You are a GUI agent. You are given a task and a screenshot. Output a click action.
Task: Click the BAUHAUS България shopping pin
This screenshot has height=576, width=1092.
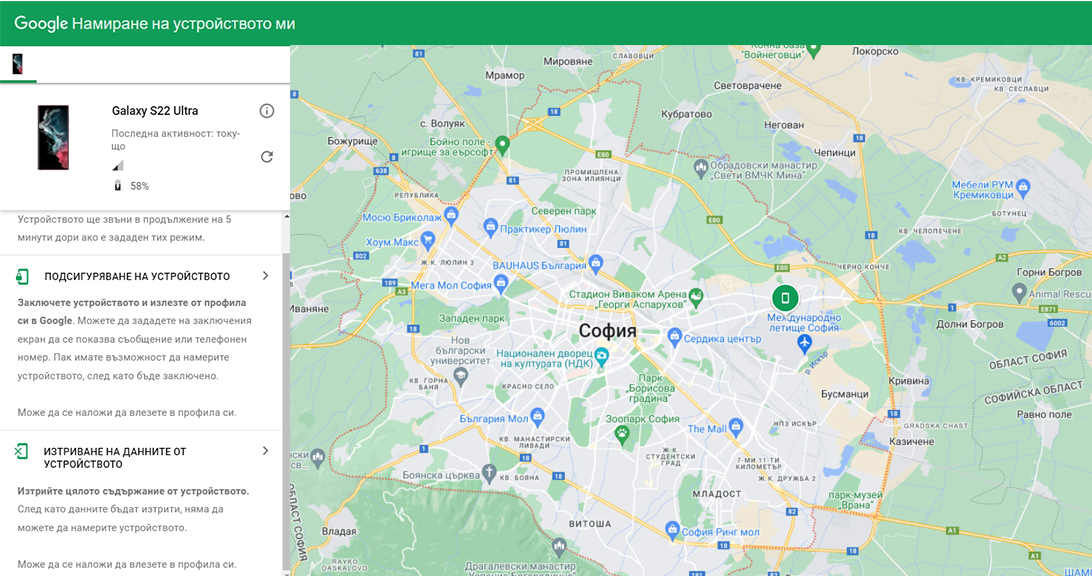pyautogui.click(x=595, y=264)
